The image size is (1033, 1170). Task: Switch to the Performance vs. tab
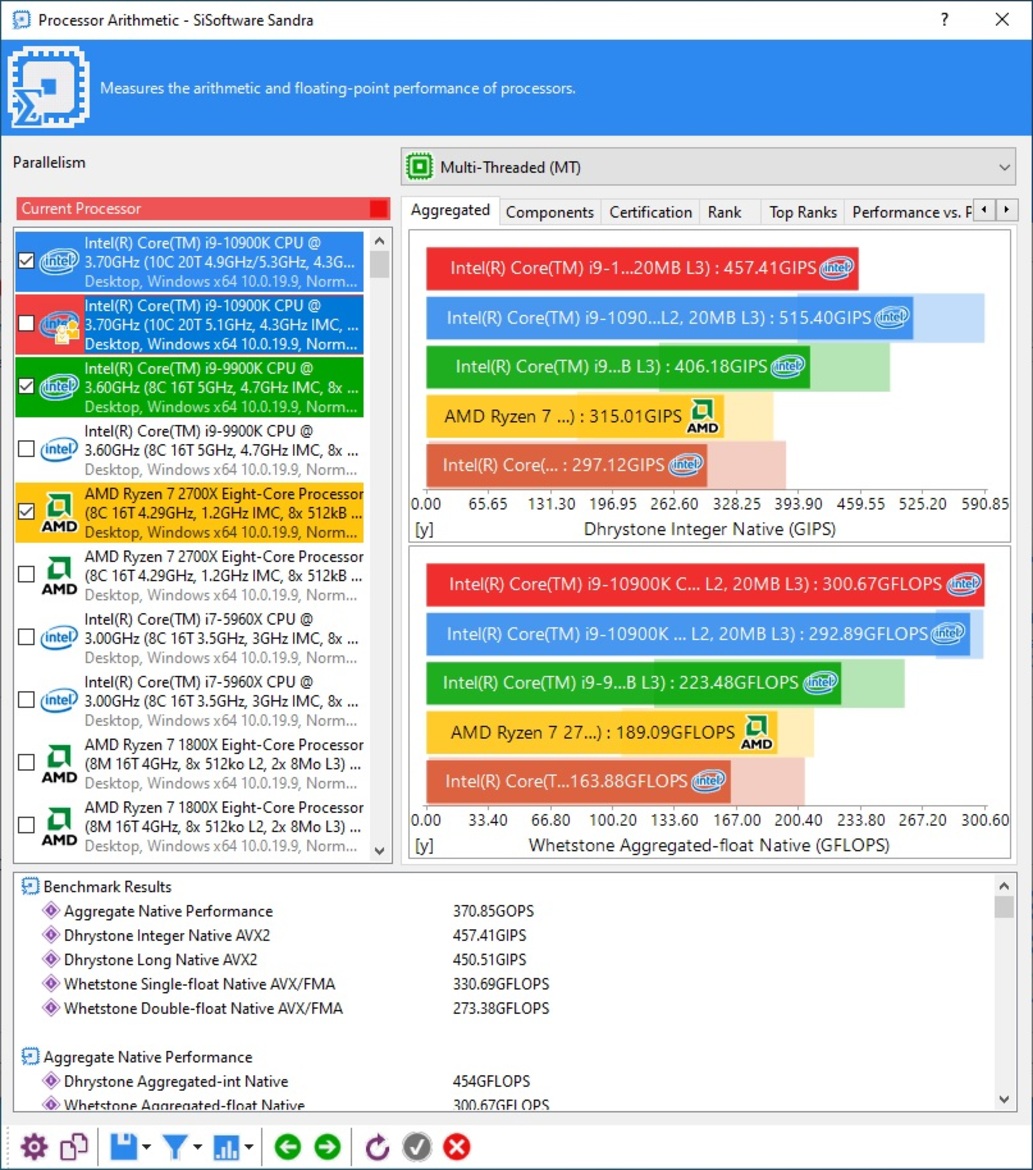909,212
